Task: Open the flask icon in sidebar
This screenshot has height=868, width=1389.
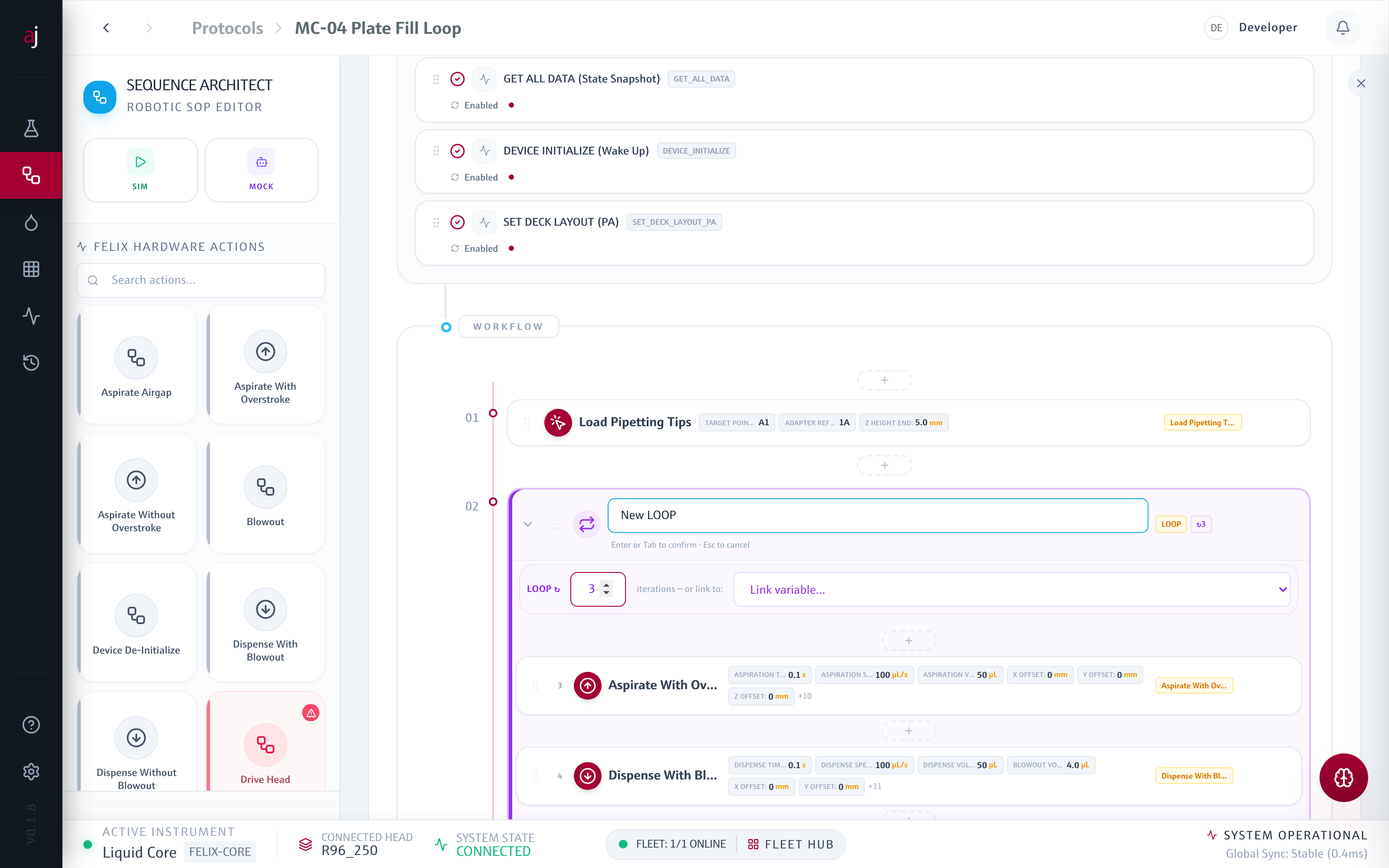Action: point(31,128)
